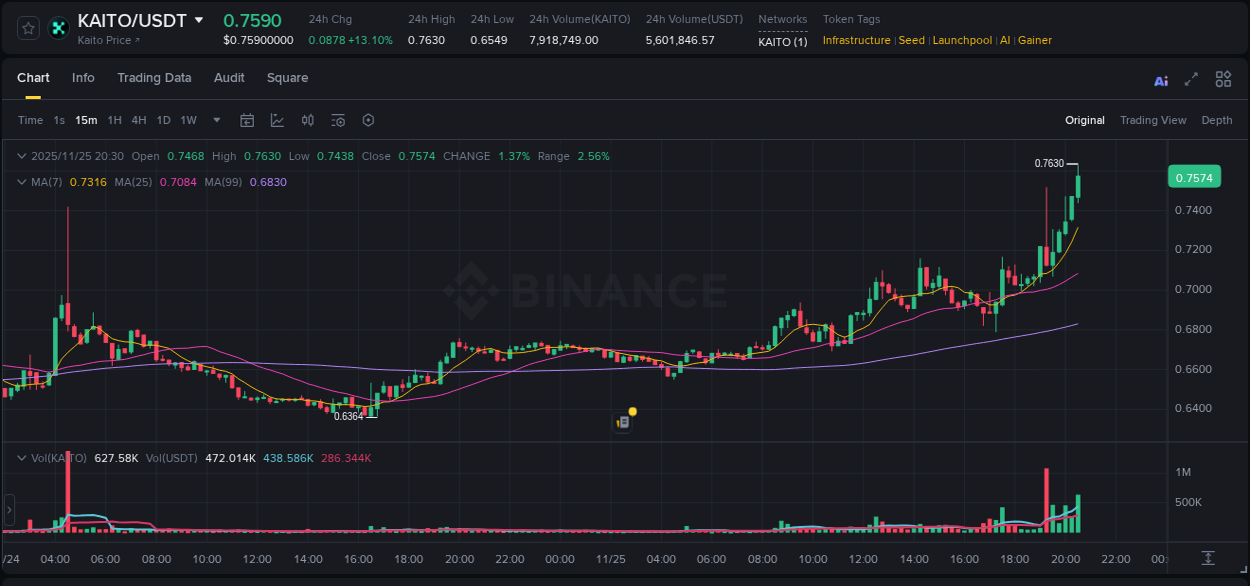
Task: Toggle the favorite star for KAITO/USDT
Action: click(27, 27)
